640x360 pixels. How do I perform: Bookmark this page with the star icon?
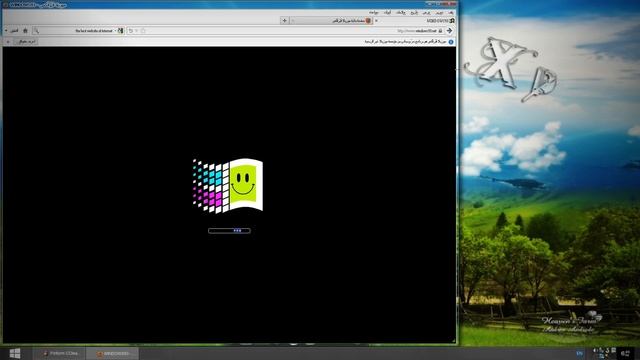[143, 31]
